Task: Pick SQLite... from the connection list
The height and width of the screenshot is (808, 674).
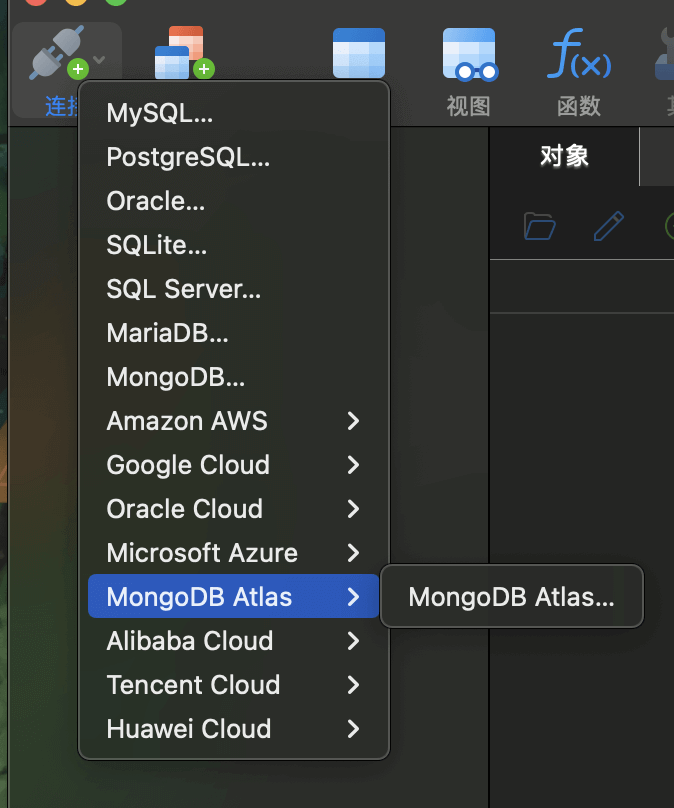Action: (157, 245)
